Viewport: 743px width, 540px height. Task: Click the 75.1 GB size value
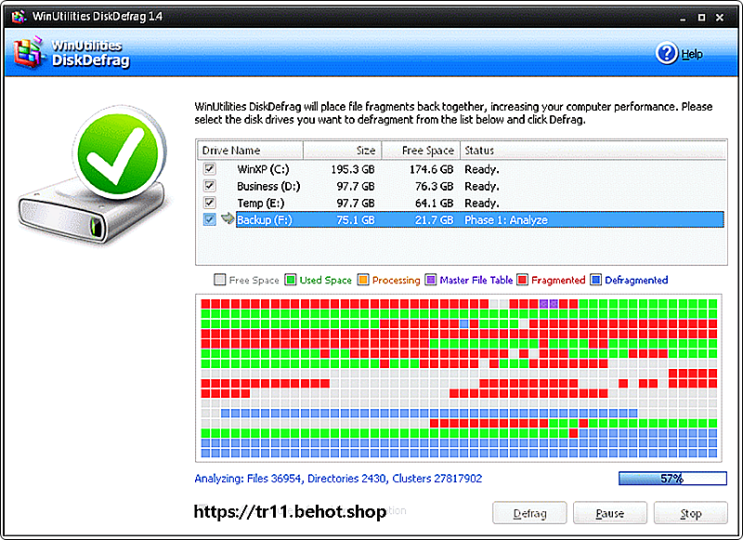355,220
